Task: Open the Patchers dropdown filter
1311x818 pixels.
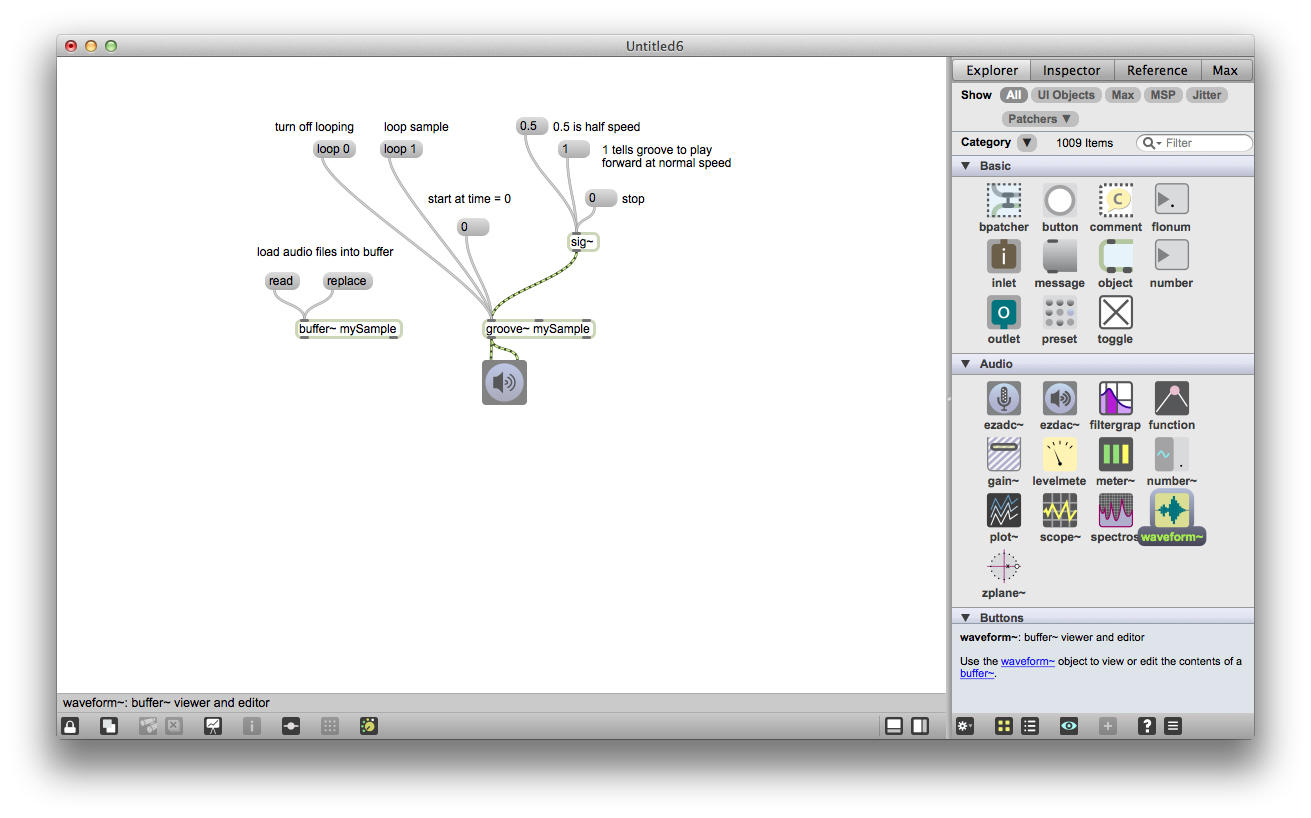Action: pos(1040,119)
